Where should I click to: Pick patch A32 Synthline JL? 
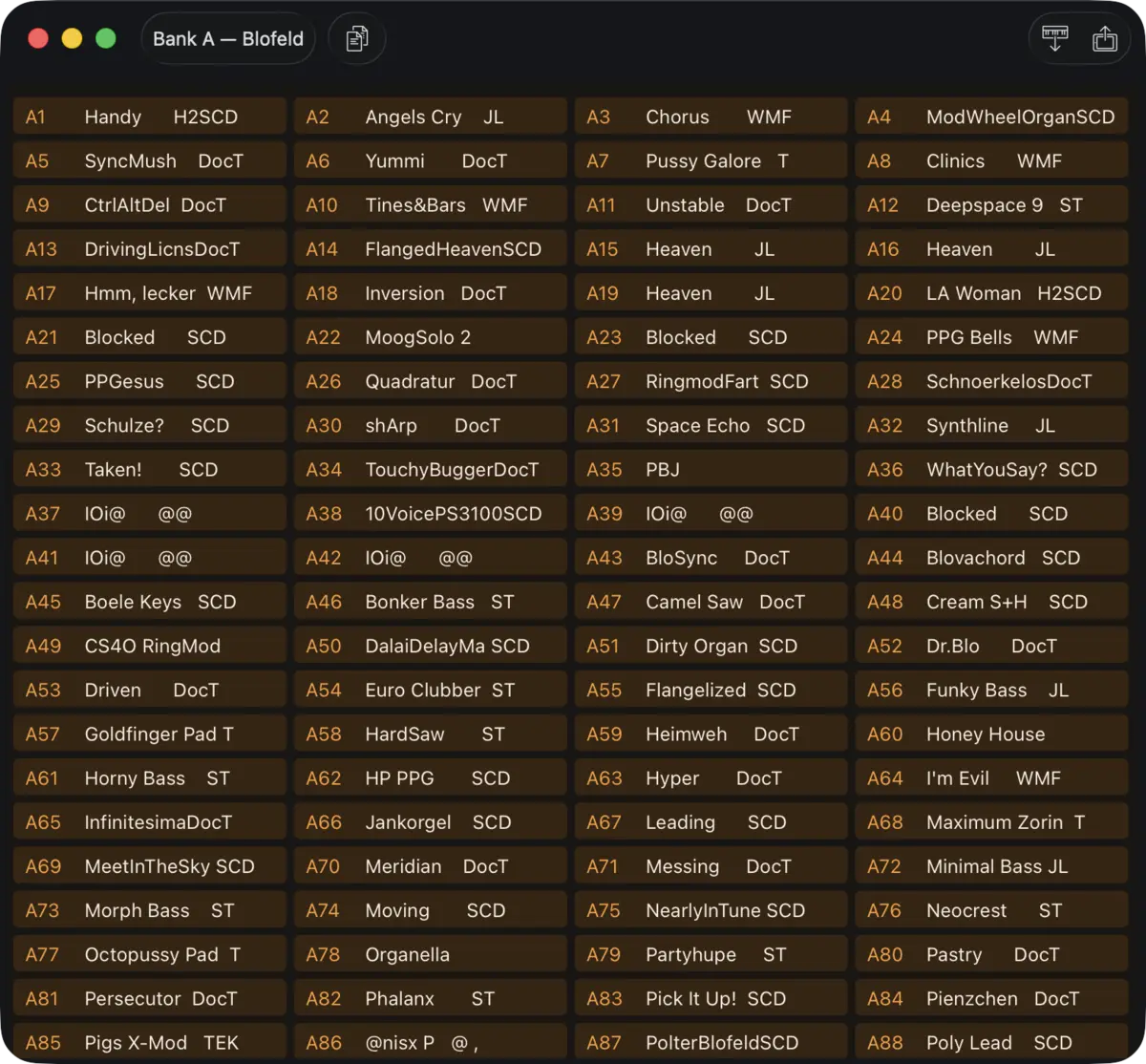point(992,425)
